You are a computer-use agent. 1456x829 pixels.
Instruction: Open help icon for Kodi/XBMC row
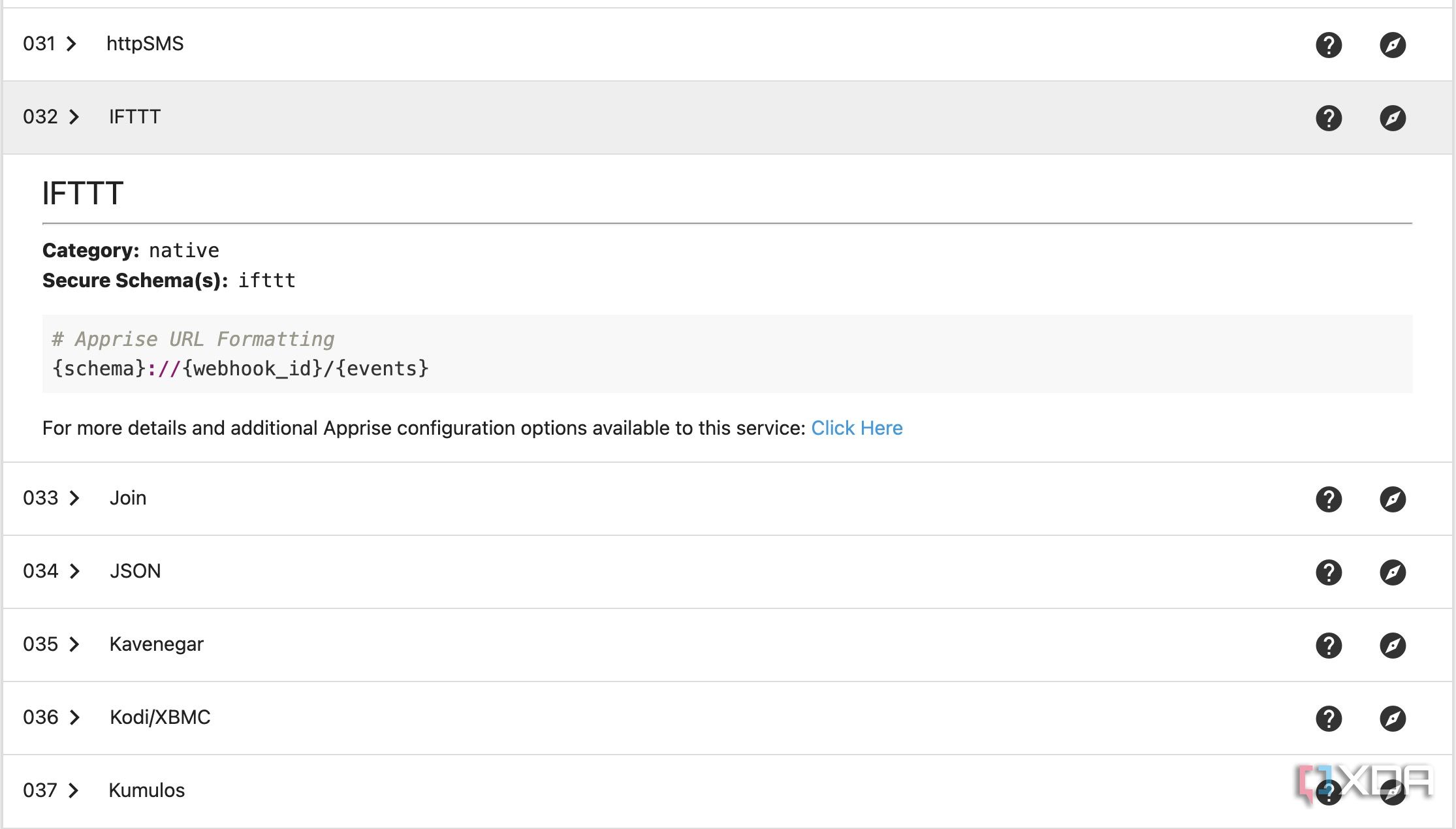(x=1328, y=719)
